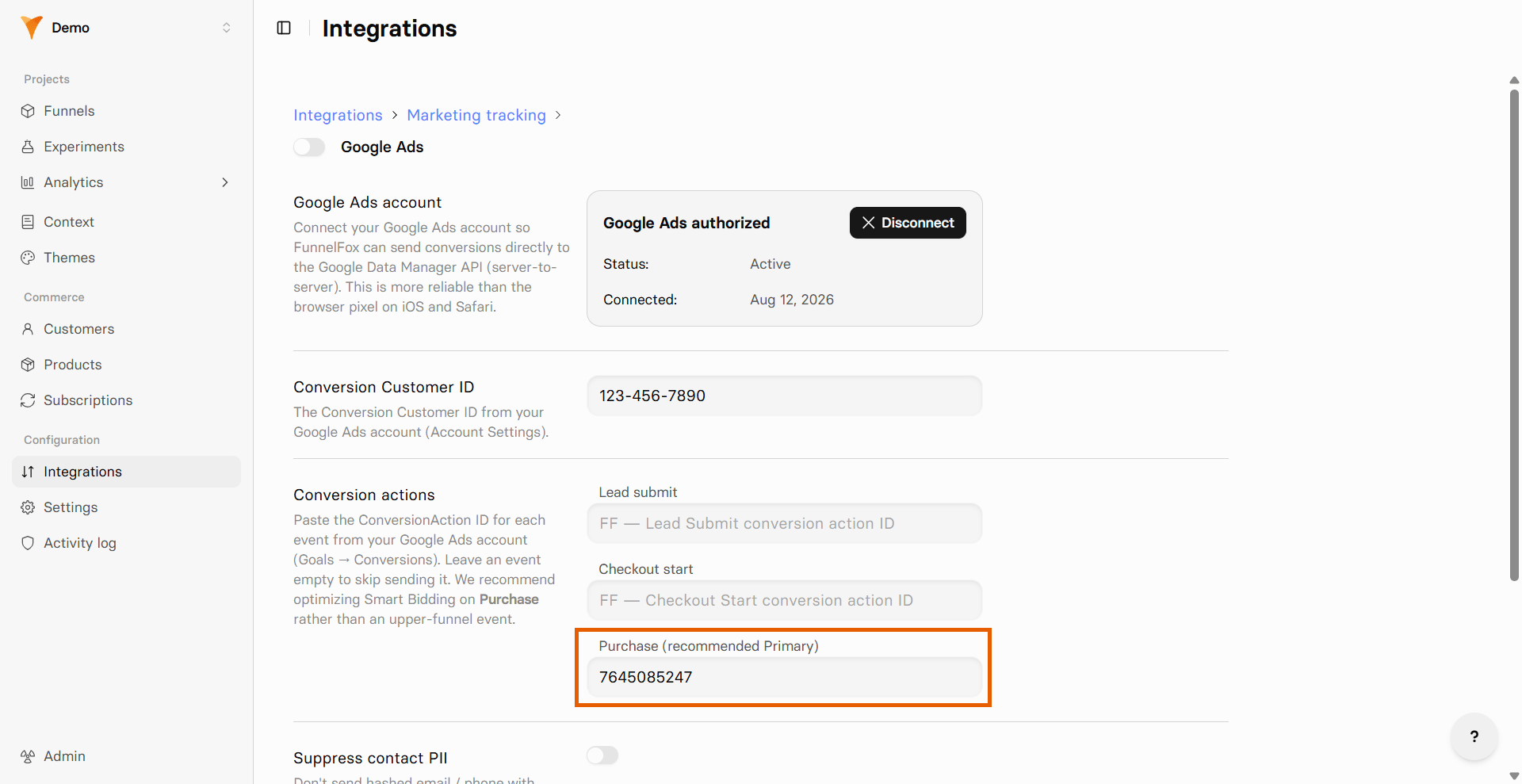Open the Demo workspace switcher

click(127, 28)
